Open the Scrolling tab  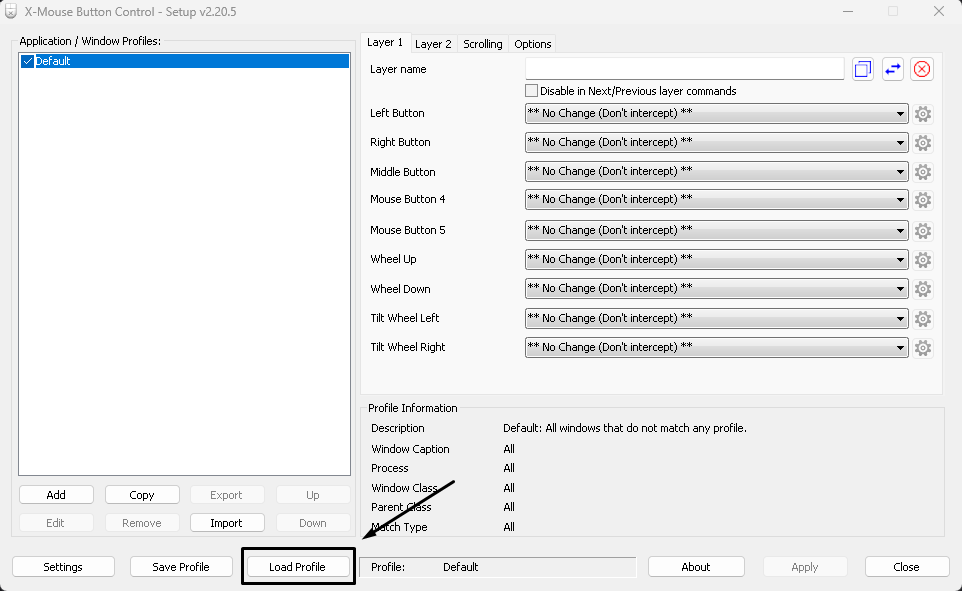(x=483, y=44)
